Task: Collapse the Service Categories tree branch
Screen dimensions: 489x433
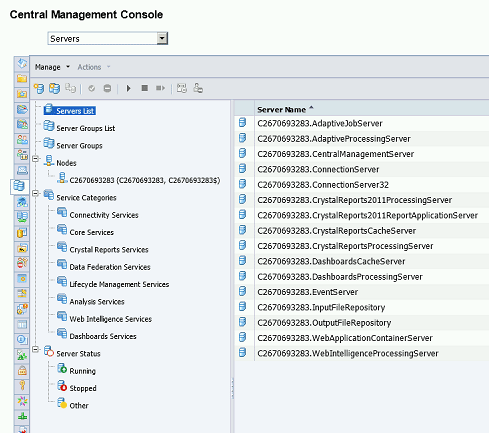Action: click(36, 194)
